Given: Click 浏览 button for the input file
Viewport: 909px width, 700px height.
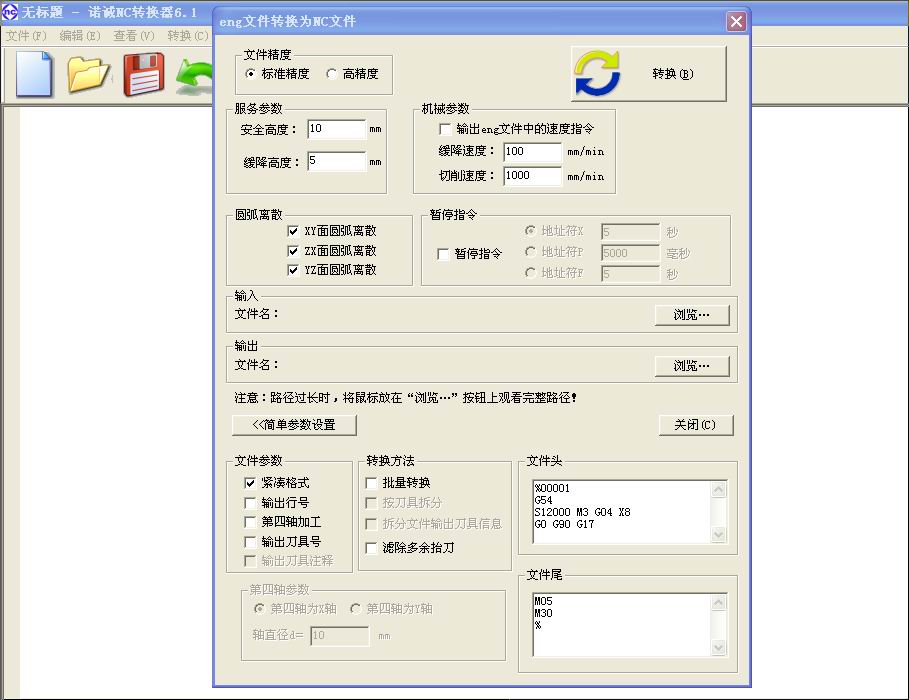Looking at the screenshot, I should point(691,314).
